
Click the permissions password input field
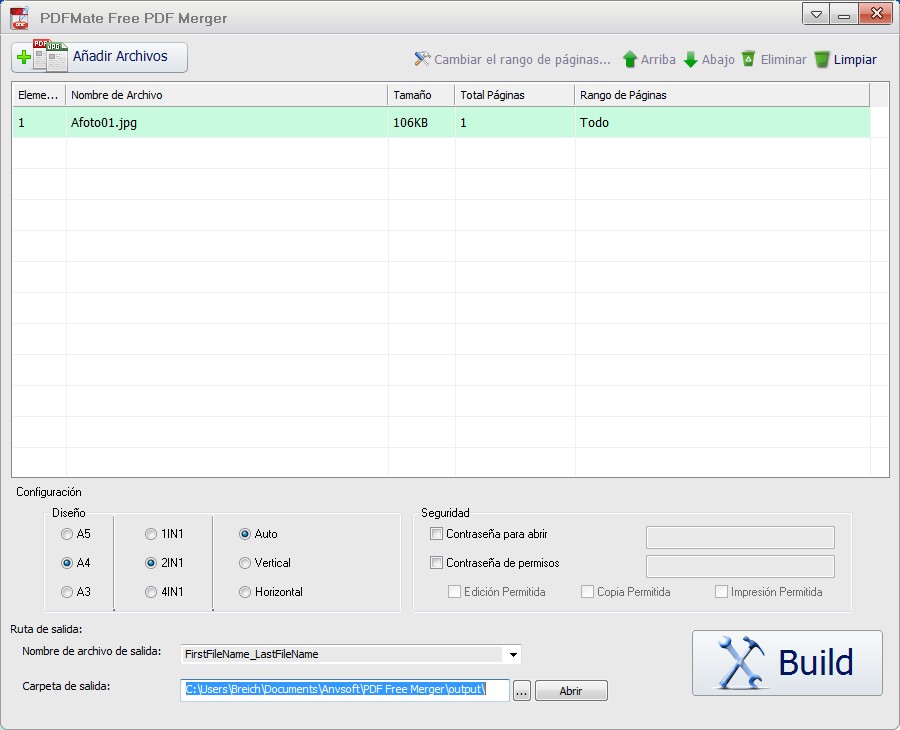pyautogui.click(x=740, y=566)
